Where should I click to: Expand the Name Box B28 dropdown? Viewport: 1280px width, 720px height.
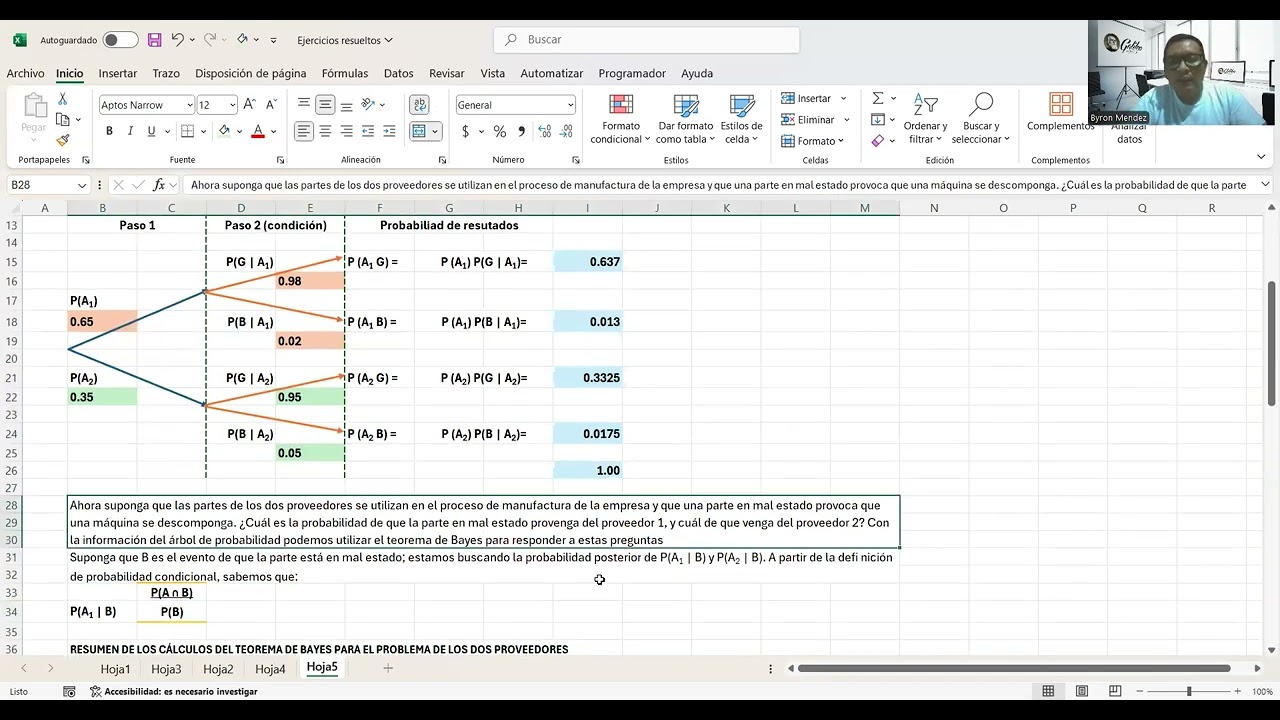pyautogui.click(x=82, y=185)
